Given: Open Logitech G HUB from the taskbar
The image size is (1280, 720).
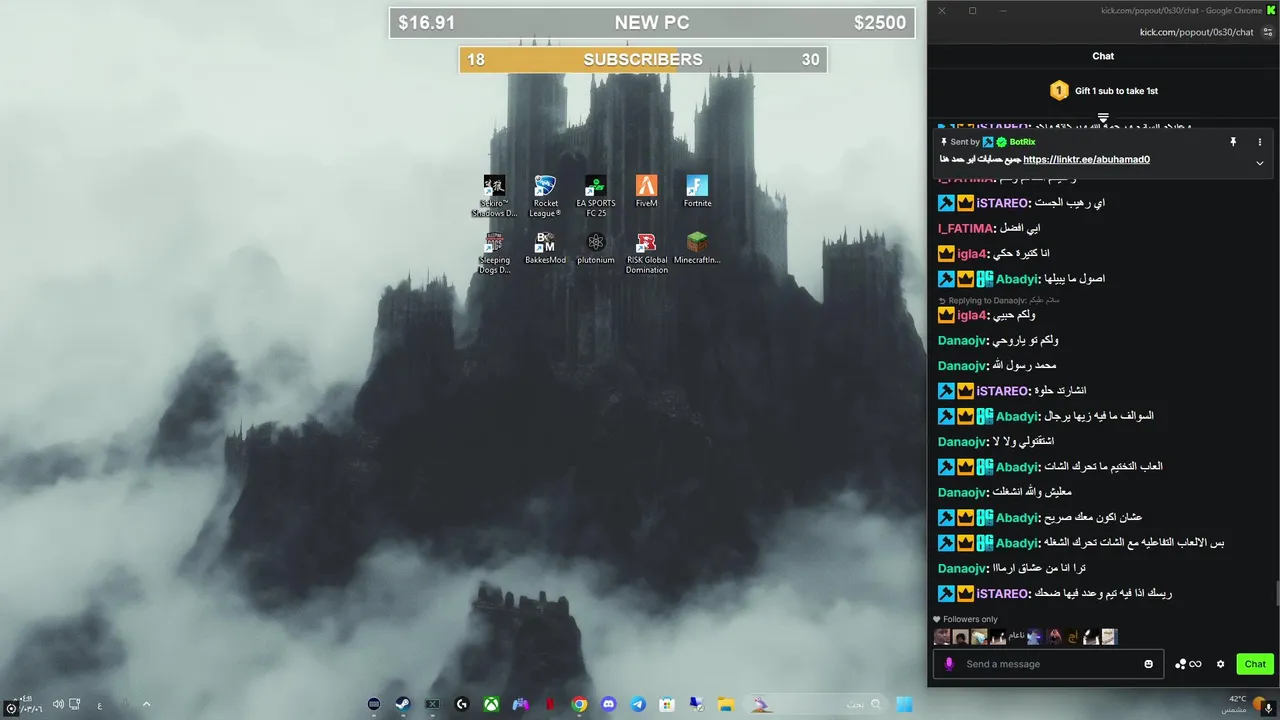Looking at the screenshot, I should pos(462,704).
